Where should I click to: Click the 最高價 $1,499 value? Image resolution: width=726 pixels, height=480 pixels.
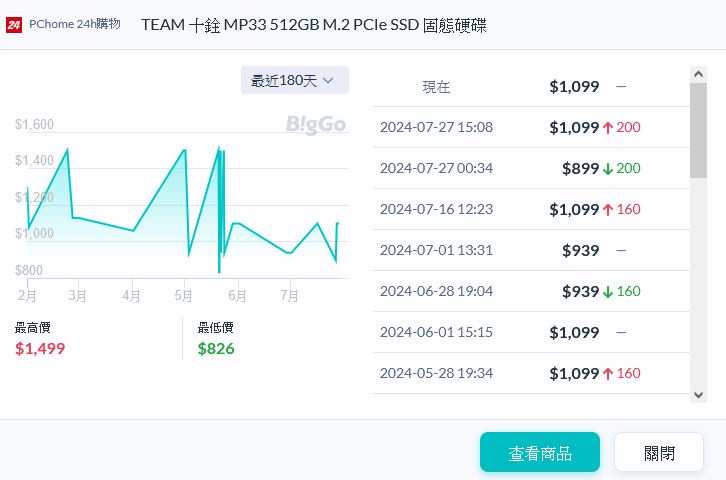[40, 348]
